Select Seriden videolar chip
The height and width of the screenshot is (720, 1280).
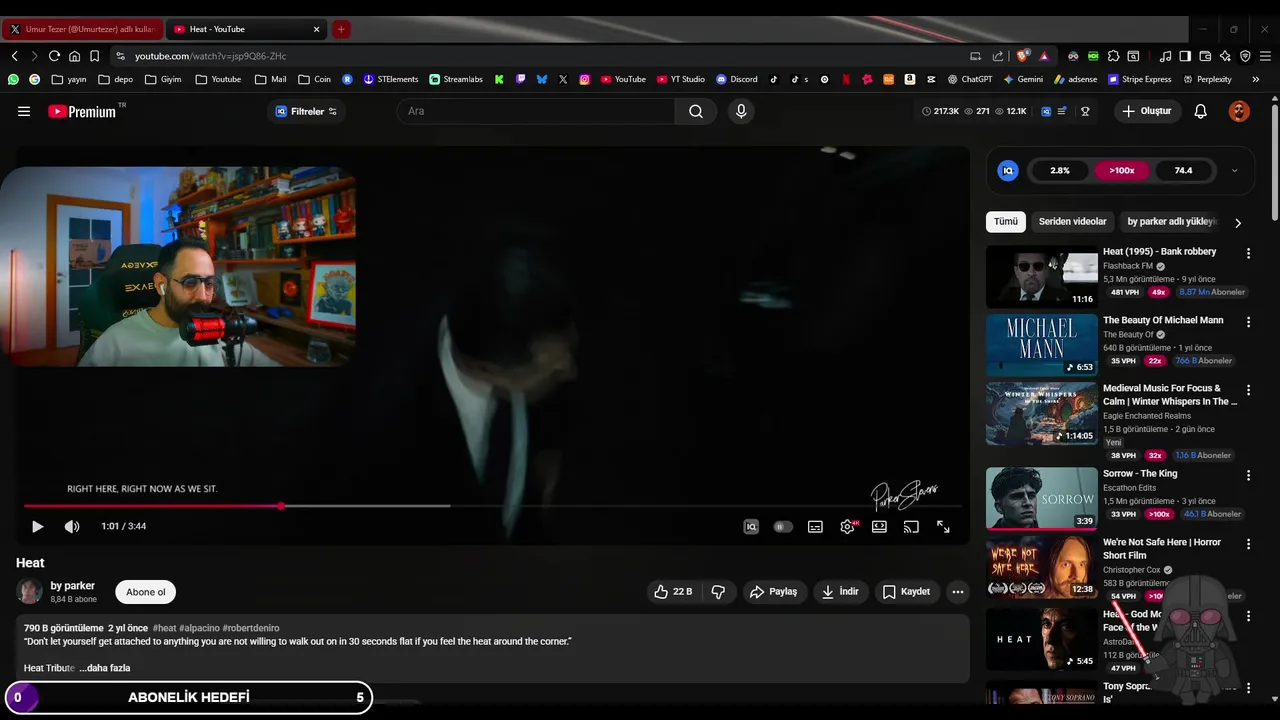point(1072,222)
